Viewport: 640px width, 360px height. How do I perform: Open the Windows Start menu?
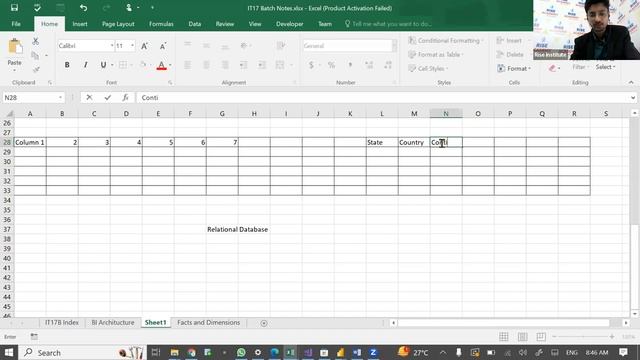tap(9, 352)
